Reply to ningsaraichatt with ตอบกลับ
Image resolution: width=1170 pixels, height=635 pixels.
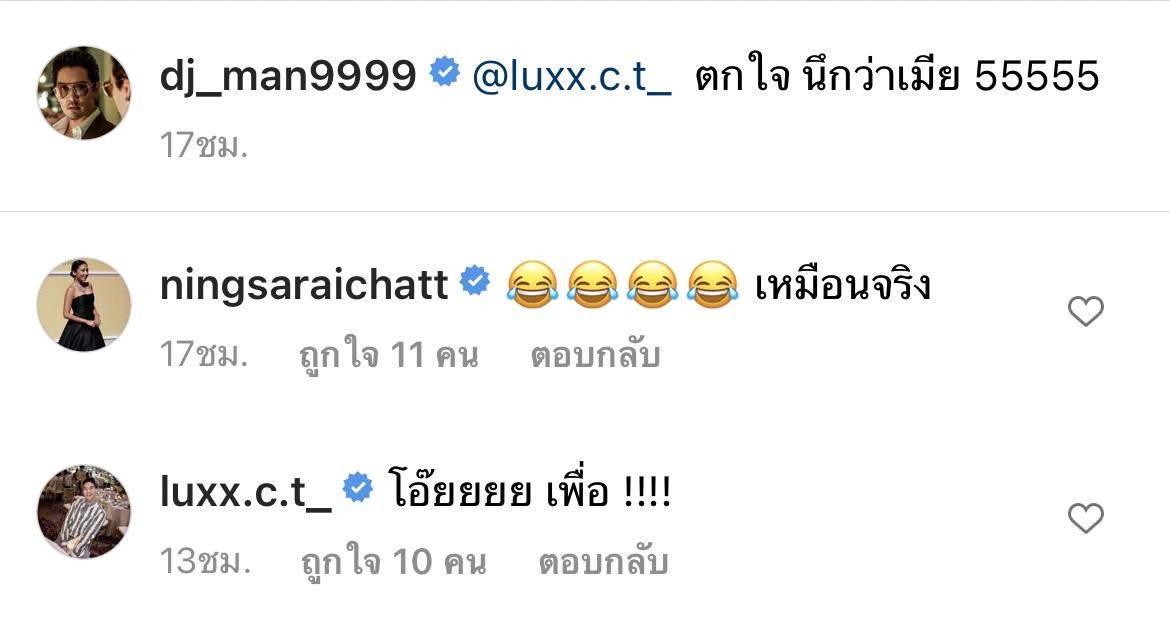pos(595,355)
